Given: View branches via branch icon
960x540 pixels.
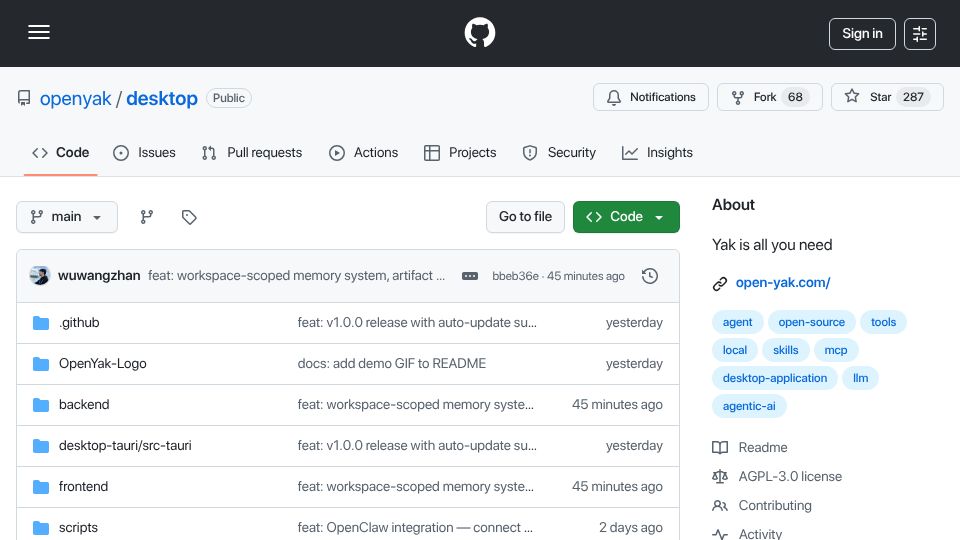Looking at the screenshot, I should coord(146,217).
